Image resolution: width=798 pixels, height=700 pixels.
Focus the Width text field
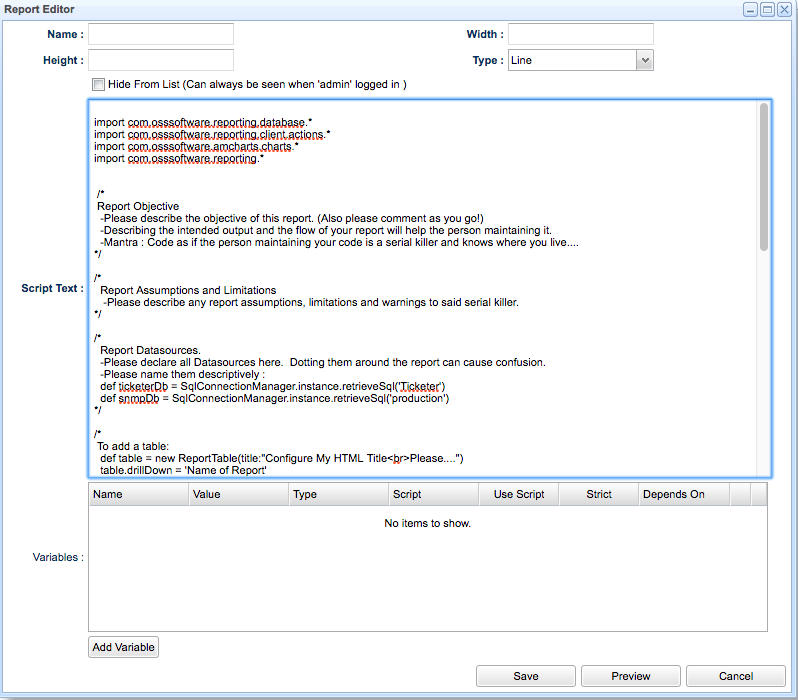point(580,35)
